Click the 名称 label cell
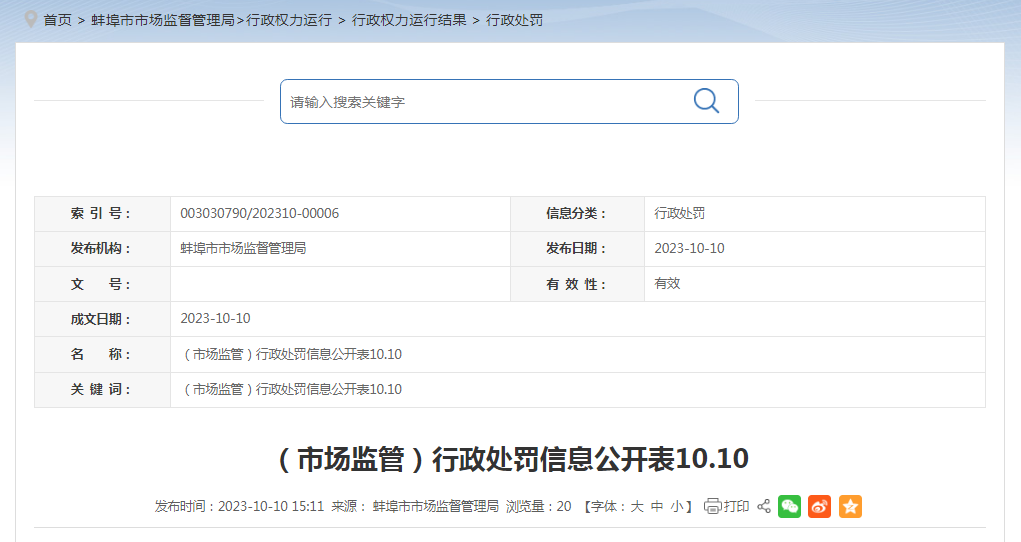The height and width of the screenshot is (542, 1021). click(102, 354)
